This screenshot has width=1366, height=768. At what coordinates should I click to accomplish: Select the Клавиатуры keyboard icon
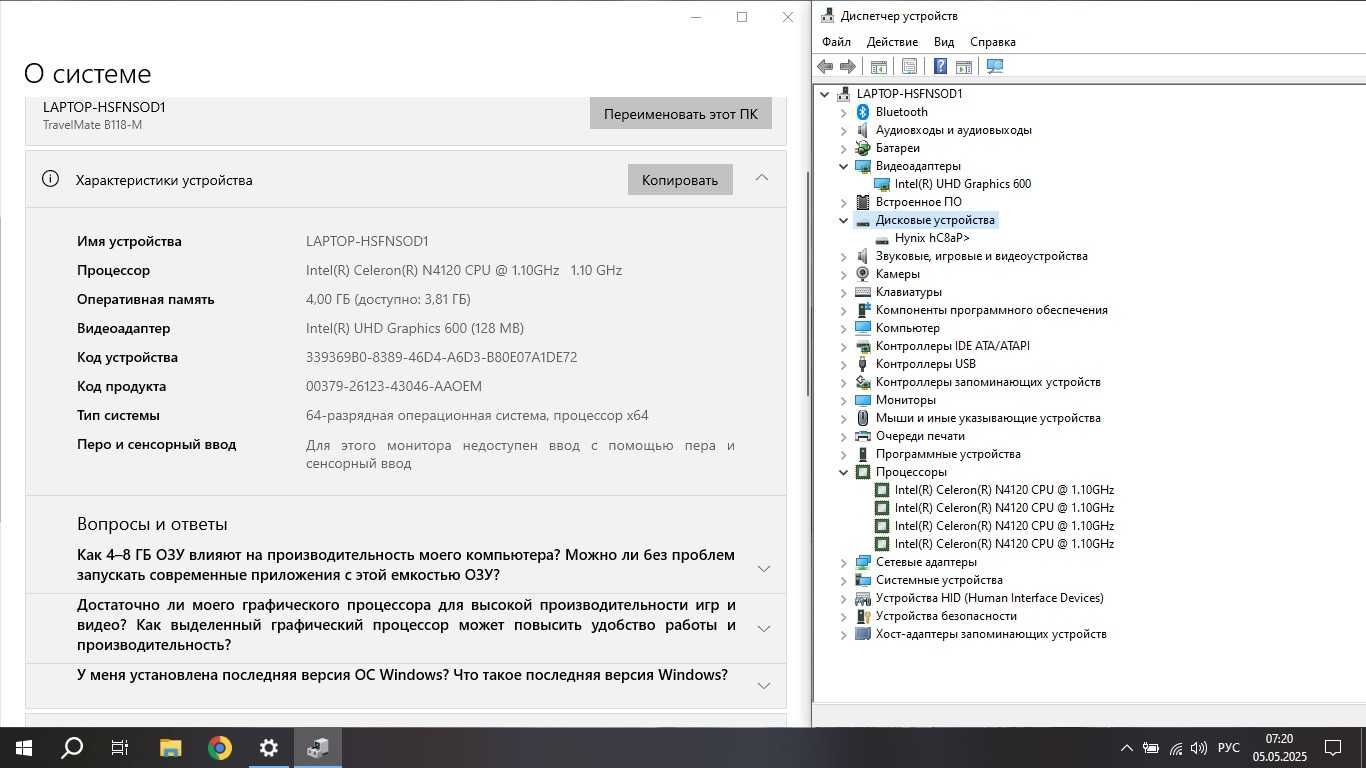(863, 292)
